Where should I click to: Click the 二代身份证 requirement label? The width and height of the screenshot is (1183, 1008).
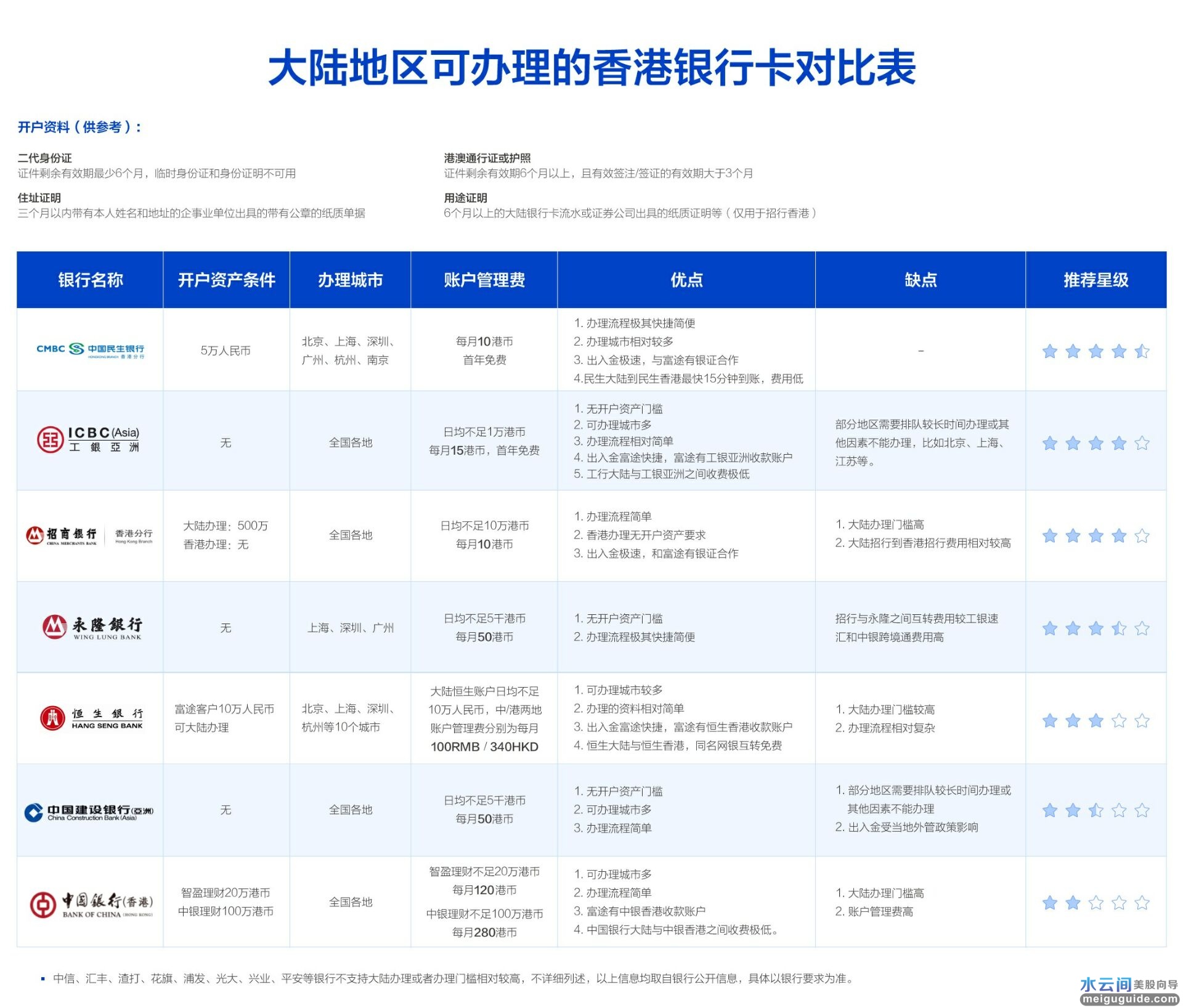44,158
